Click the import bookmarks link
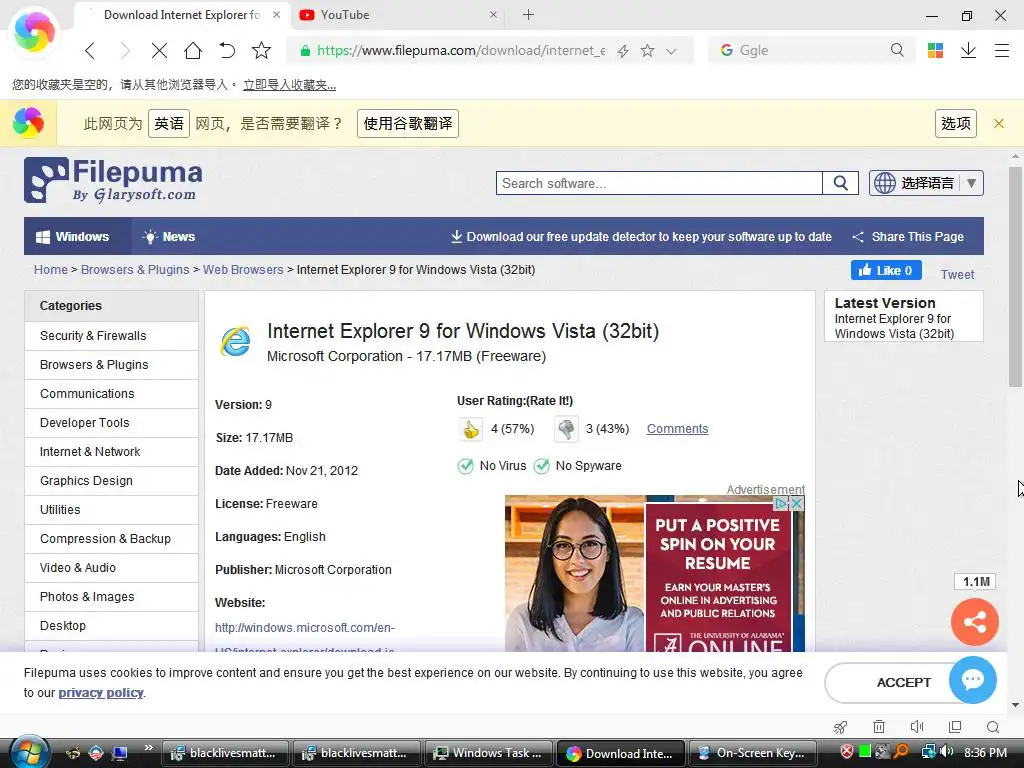Viewport: 1024px width, 768px height. pyautogui.click(x=289, y=85)
